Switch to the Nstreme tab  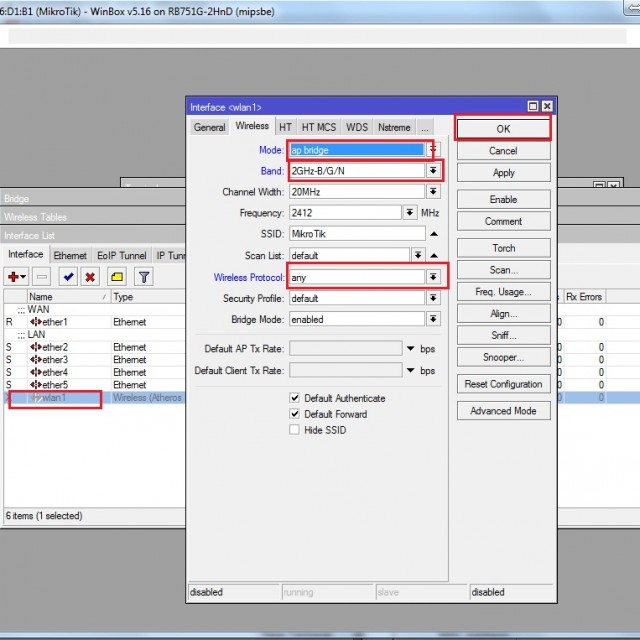click(394, 127)
